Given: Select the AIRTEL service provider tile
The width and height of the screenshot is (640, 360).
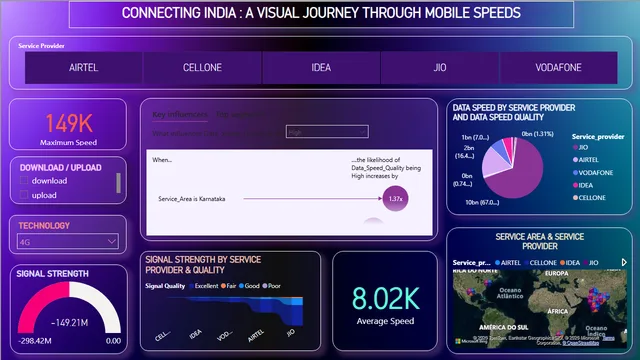Looking at the screenshot, I should pos(84,68).
